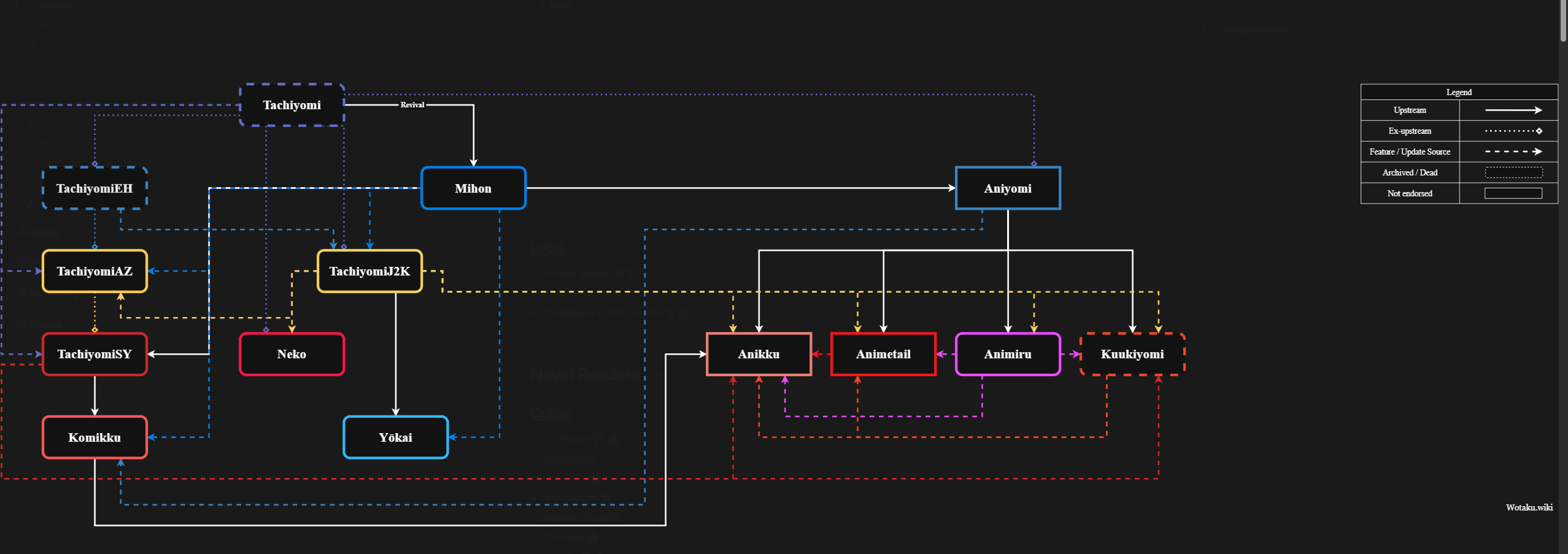Click the solid Not endorsed box sample
The image size is (1568, 554).
tap(1513, 194)
